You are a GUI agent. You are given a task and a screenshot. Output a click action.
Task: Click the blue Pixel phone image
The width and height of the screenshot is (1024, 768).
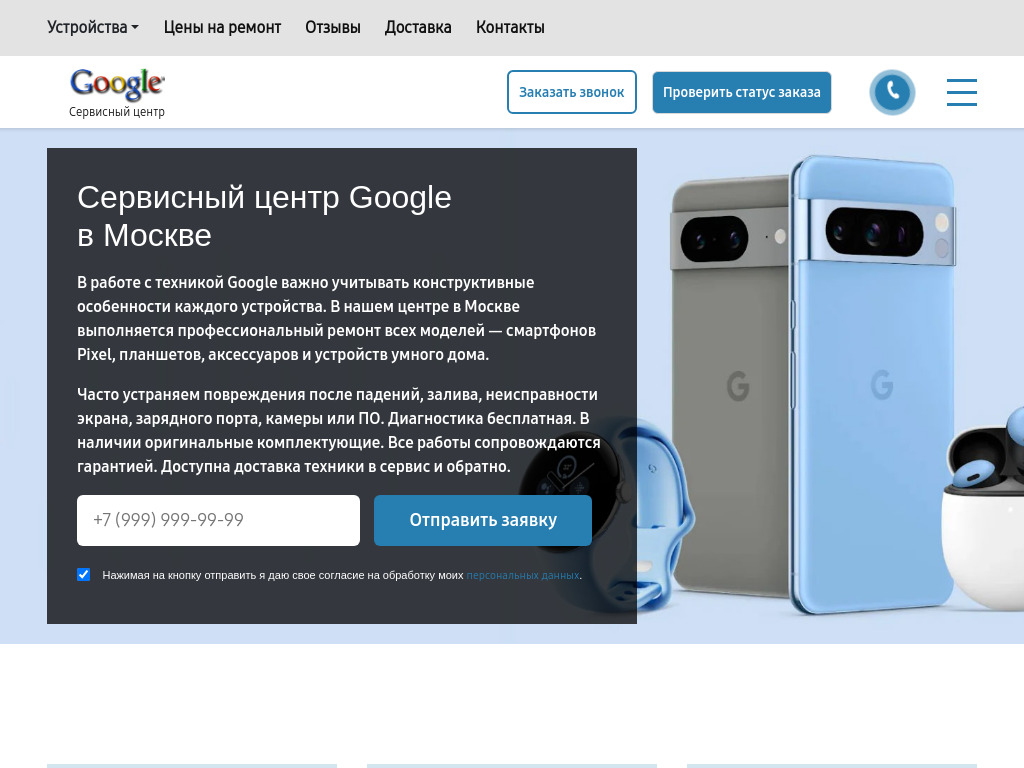(x=873, y=385)
